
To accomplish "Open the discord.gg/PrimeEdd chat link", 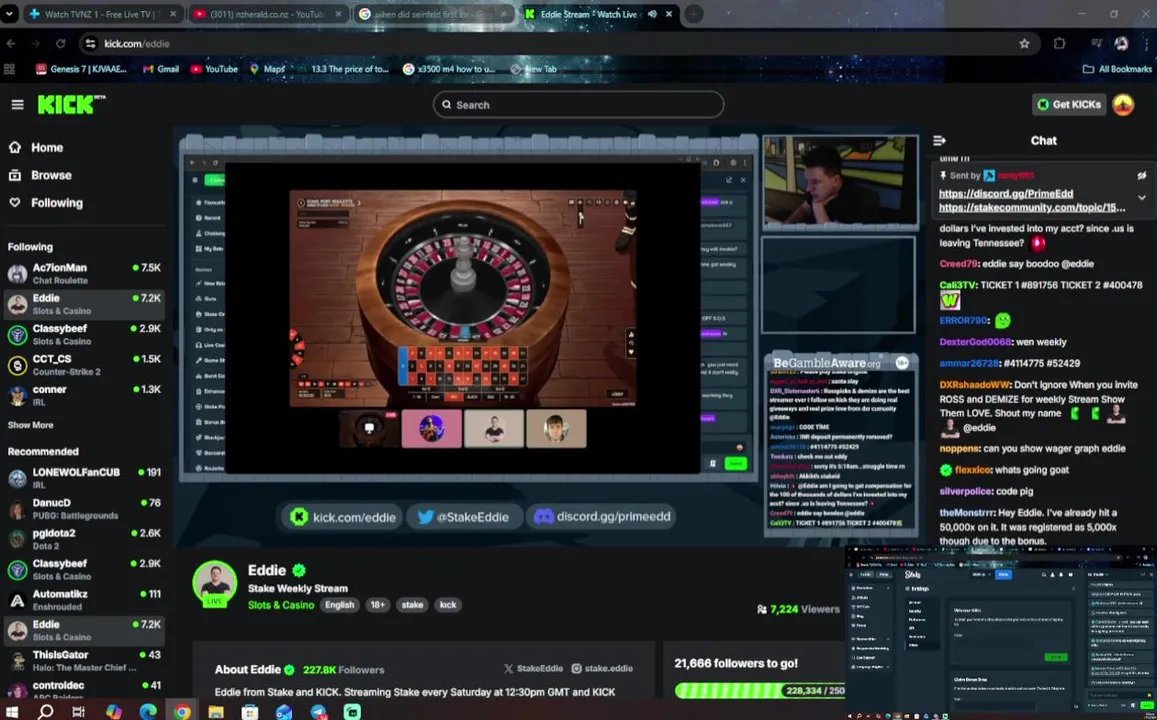I will click(x=1006, y=193).
